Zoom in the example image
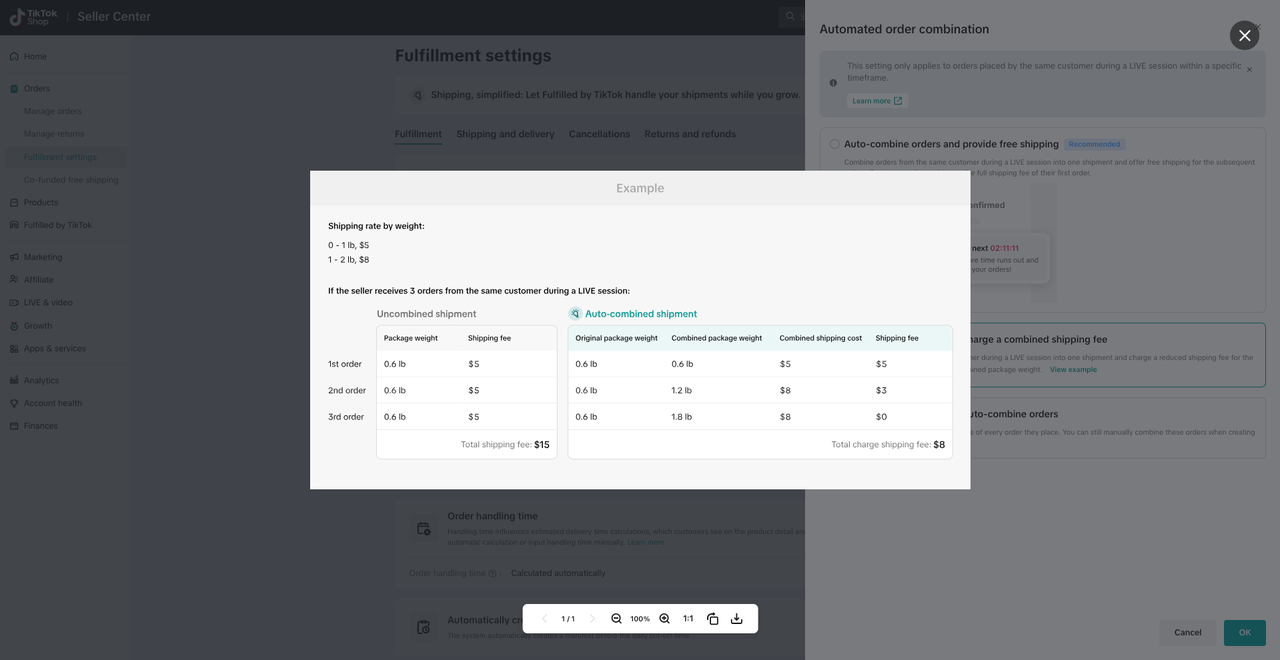Image resolution: width=1280 pixels, height=660 pixels. (664, 619)
